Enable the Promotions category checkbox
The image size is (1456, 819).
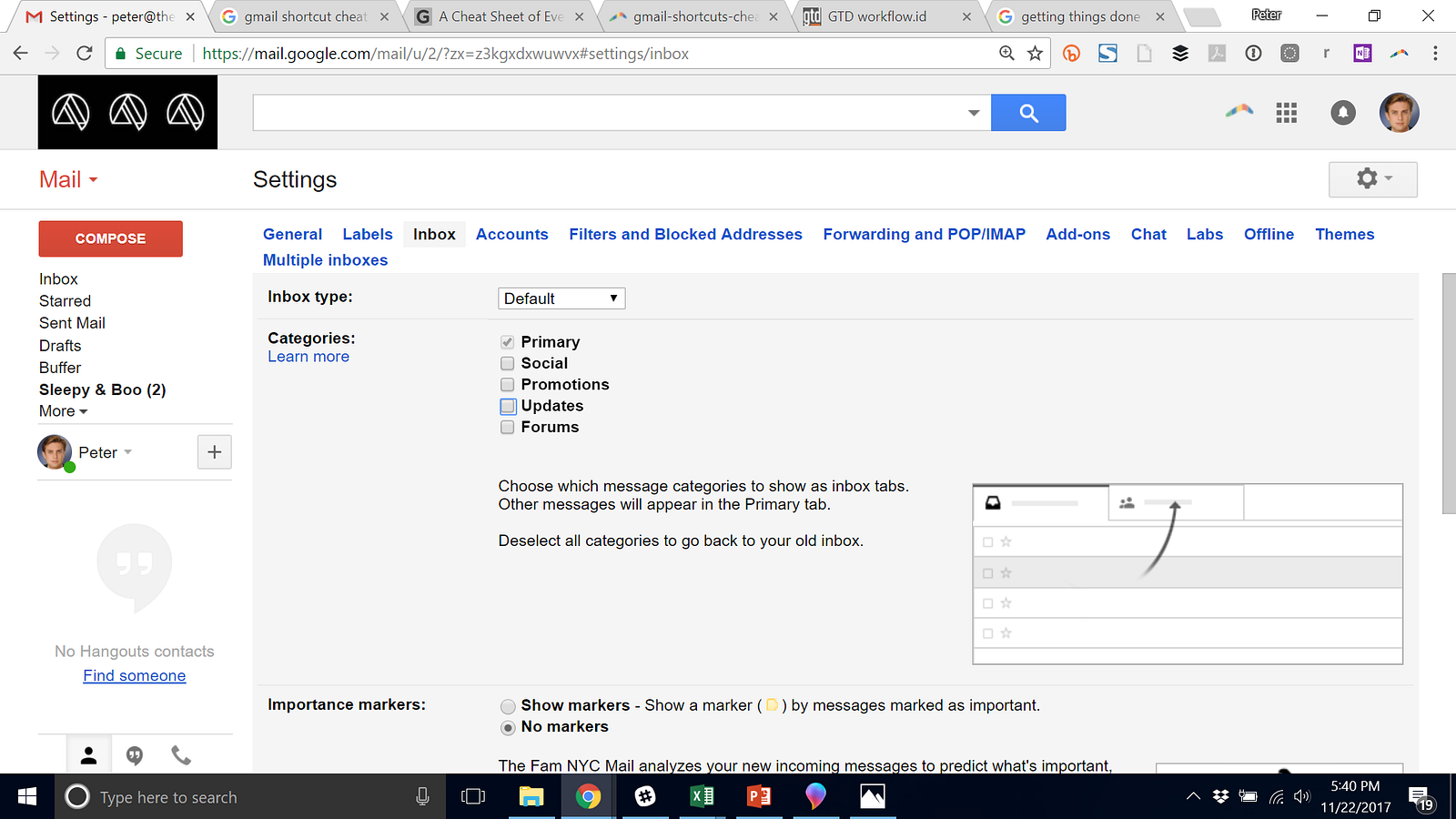[508, 385]
